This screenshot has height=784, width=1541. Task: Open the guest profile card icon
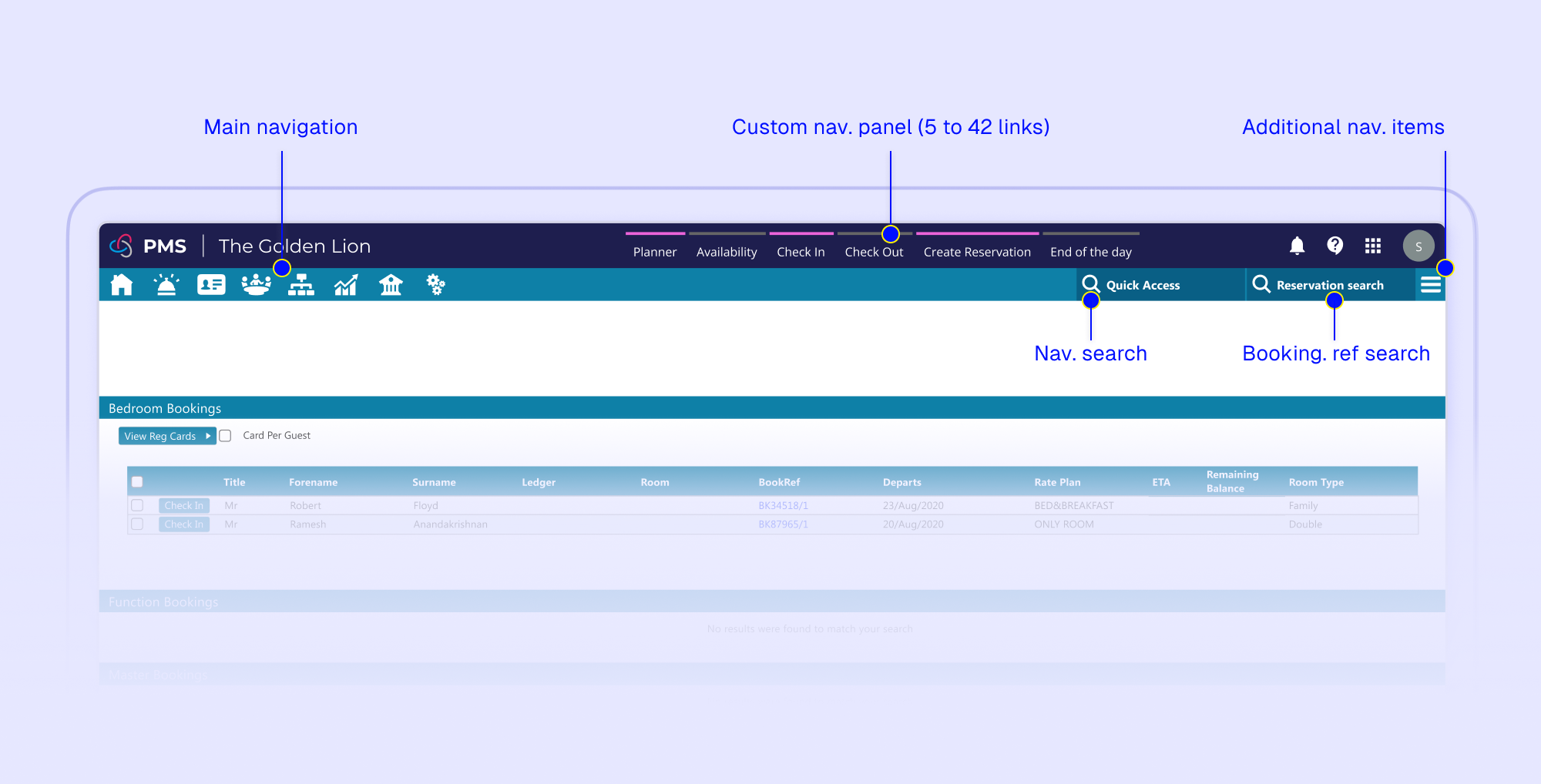tap(211, 285)
